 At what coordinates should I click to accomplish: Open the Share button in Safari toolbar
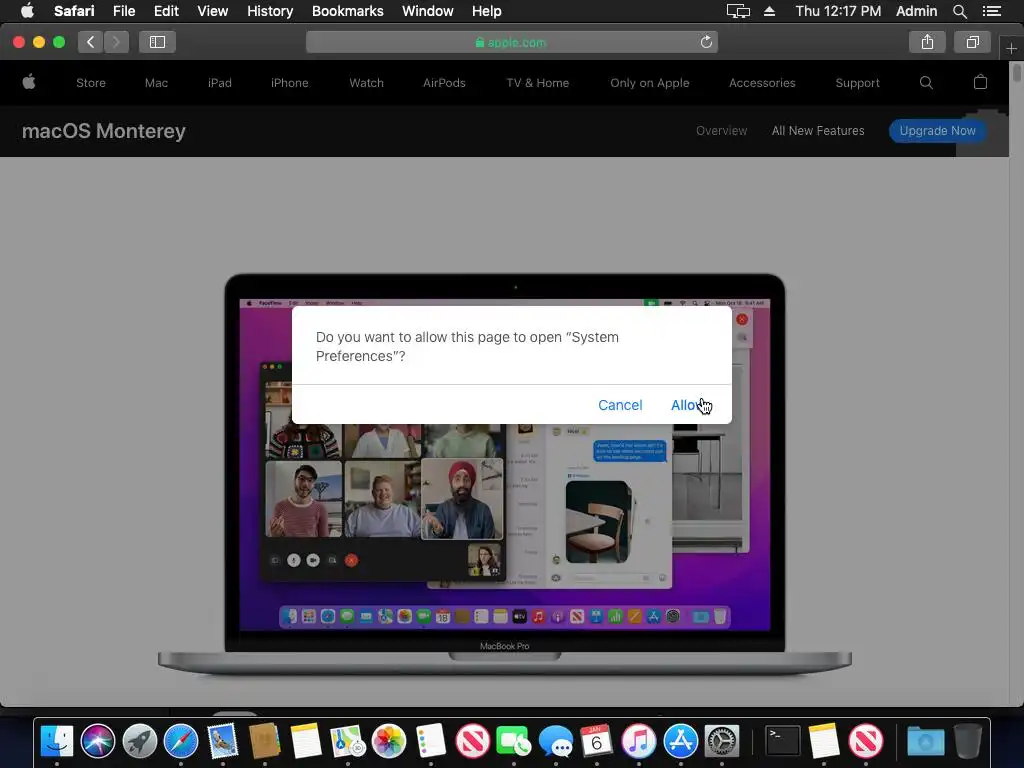[927, 42]
